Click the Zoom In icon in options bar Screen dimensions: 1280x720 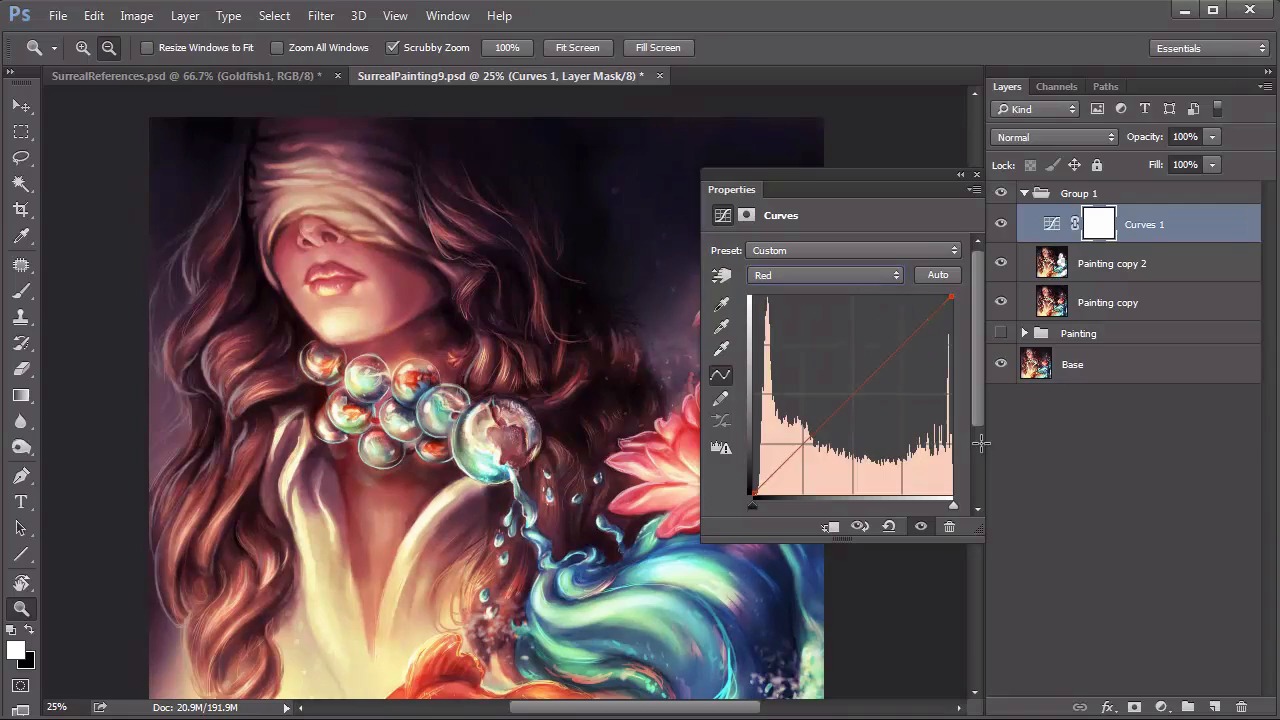pos(83,47)
